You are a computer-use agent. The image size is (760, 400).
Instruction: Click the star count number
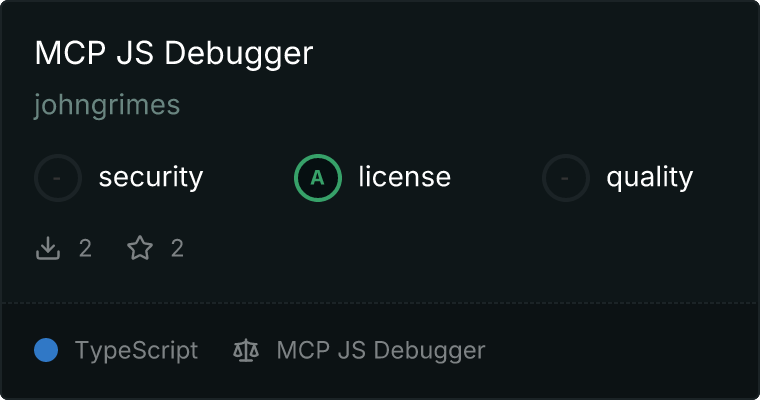point(177,249)
